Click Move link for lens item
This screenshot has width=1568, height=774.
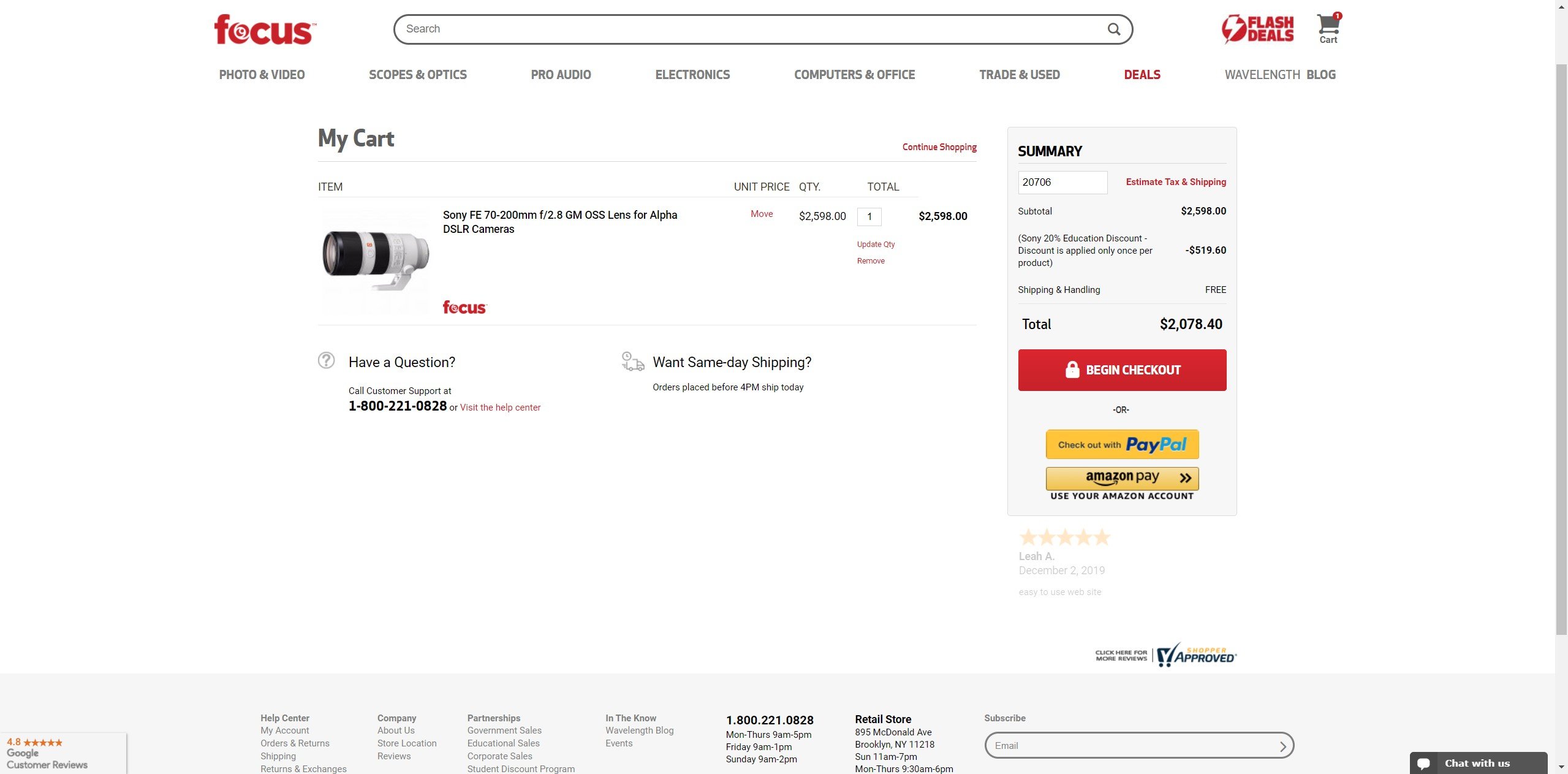click(x=762, y=214)
